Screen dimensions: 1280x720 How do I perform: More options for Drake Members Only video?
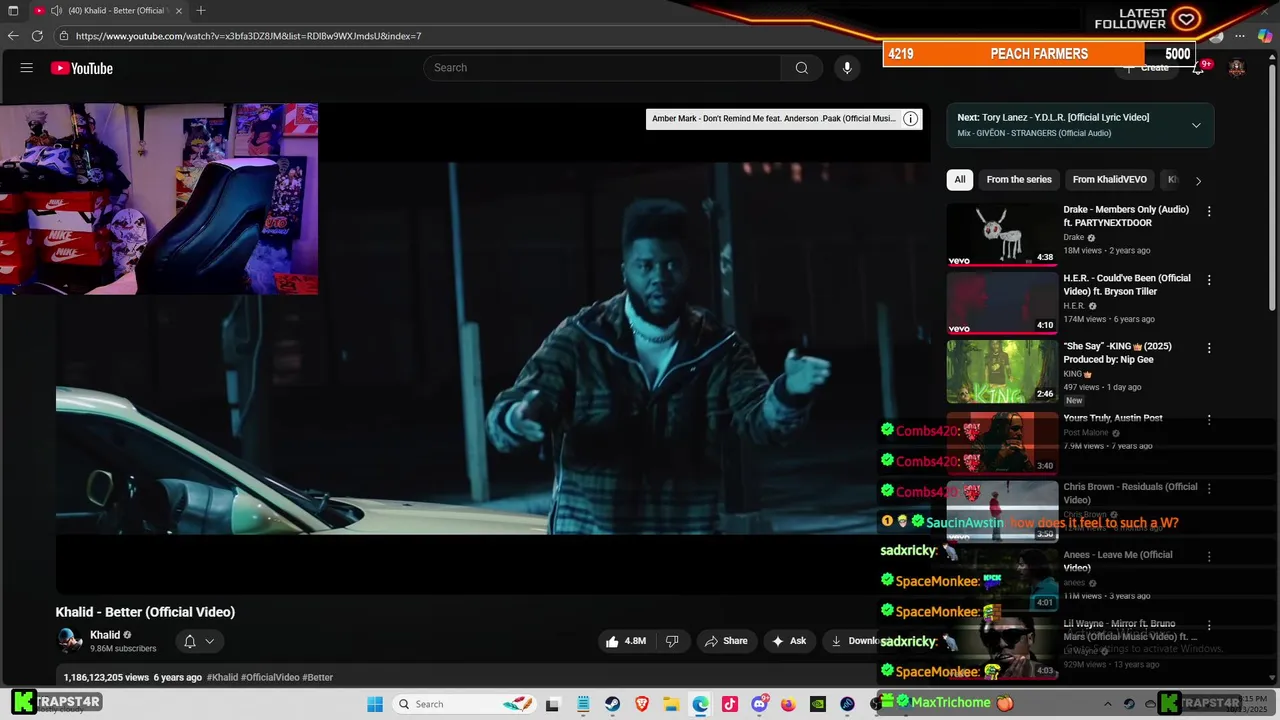[x=1209, y=211]
